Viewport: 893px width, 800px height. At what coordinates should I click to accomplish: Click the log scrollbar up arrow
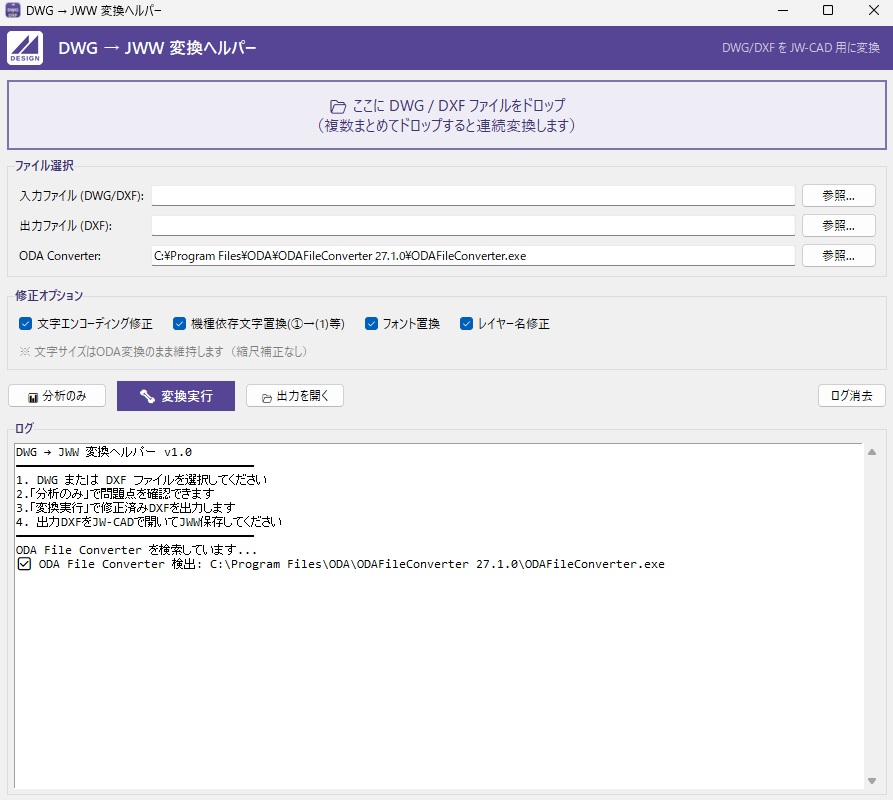tap(871, 452)
